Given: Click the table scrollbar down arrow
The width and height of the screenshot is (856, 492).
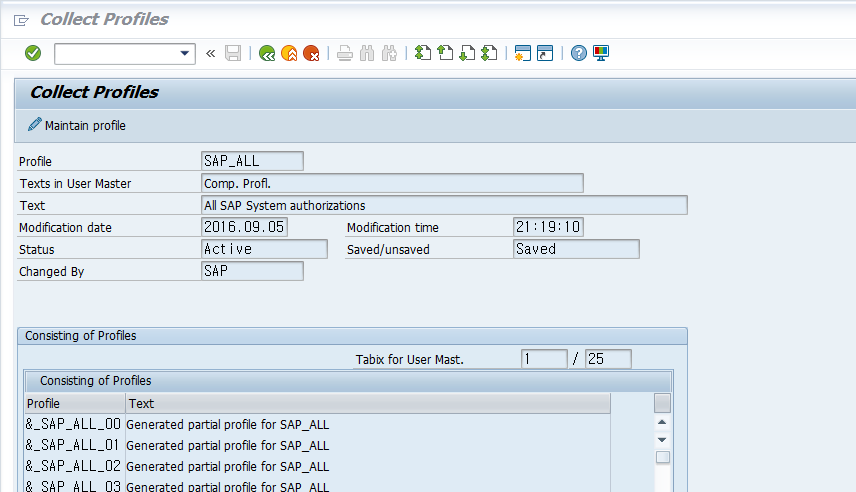Looking at the screenshot, I should 662,440.
